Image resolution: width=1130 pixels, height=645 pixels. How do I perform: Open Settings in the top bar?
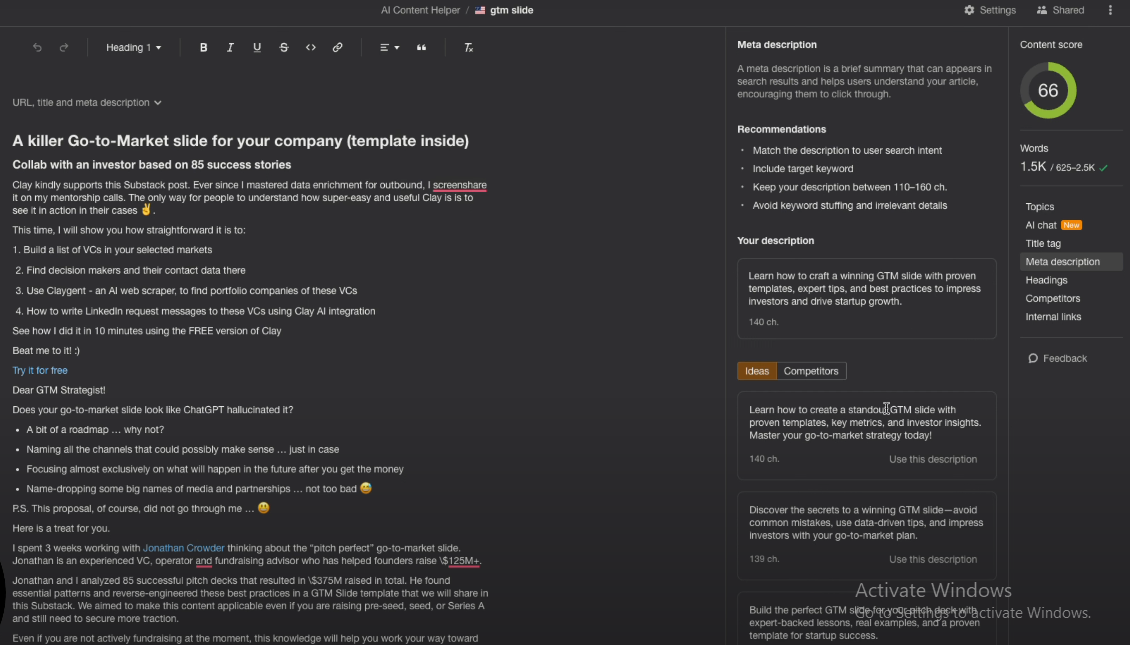[989, 10]
